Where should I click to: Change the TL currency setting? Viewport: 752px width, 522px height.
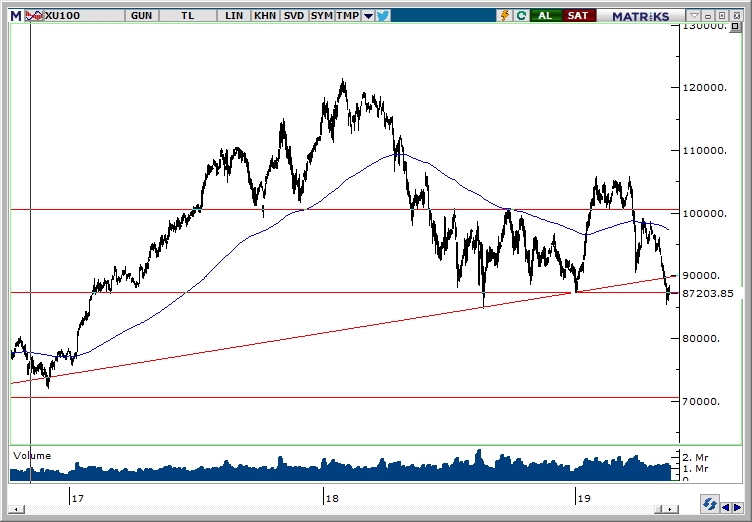coord(188,16)
